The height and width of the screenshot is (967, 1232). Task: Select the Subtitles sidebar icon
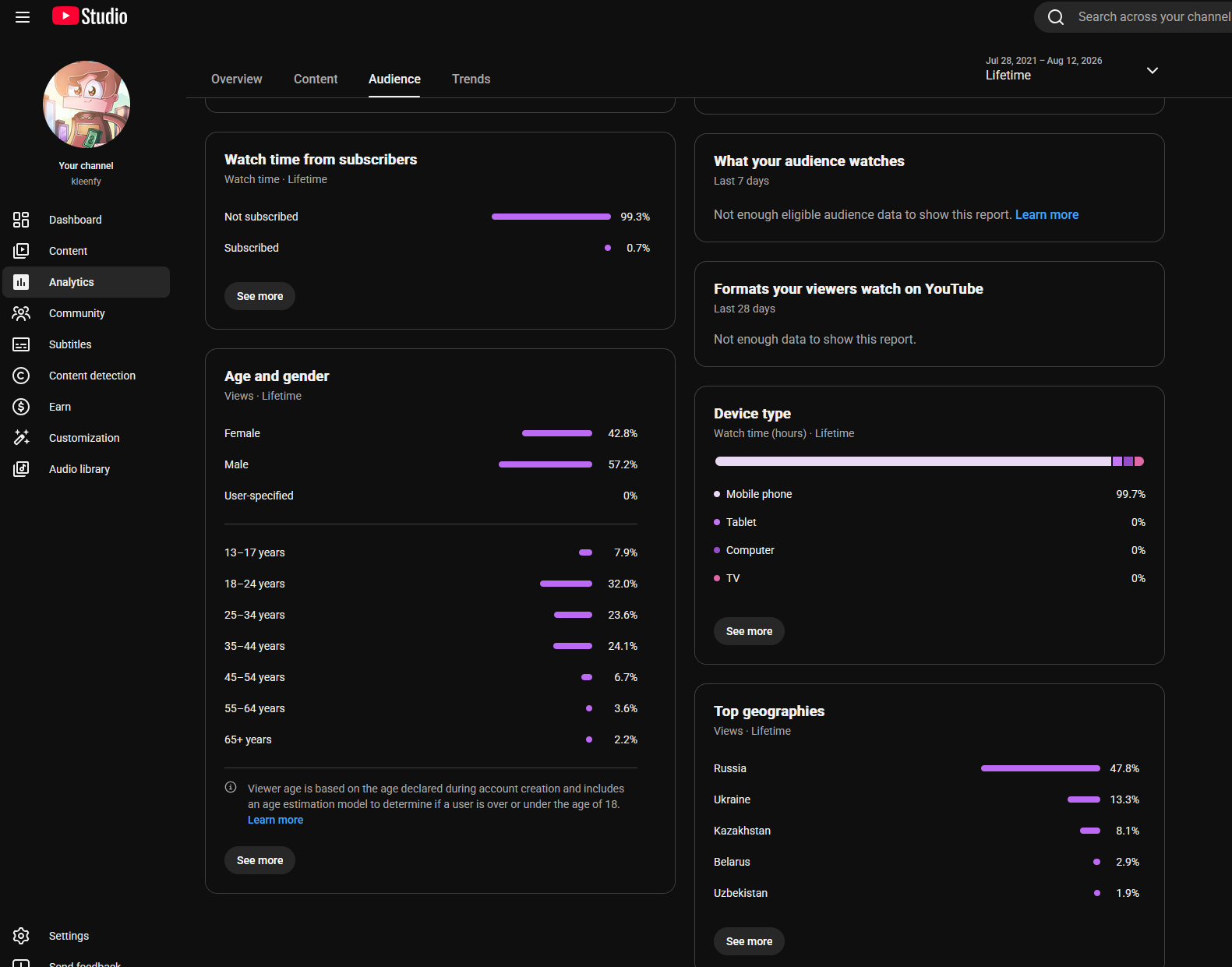(21, 344)
